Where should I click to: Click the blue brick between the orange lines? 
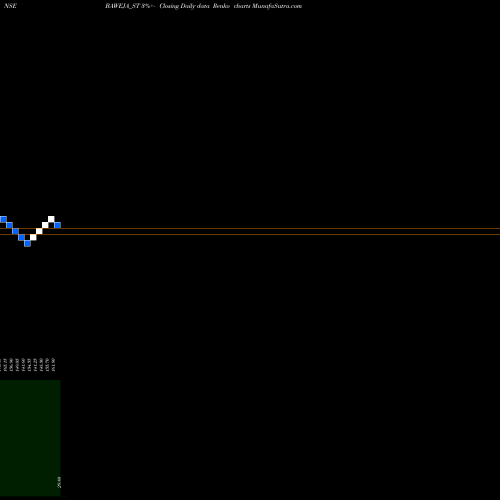(15, 231)
